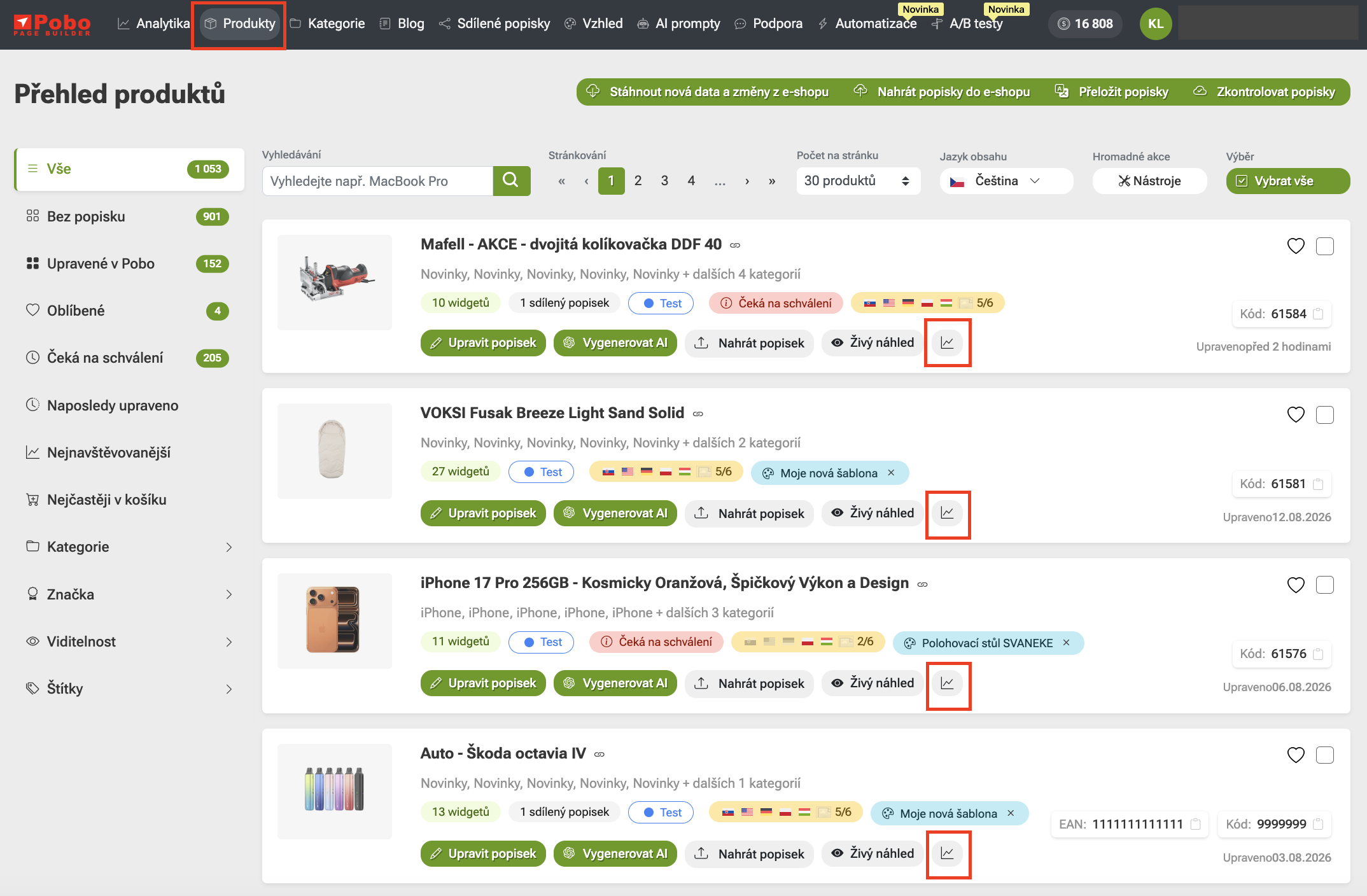Copy product code 61576 with clipboard icon

[1318, 654]
